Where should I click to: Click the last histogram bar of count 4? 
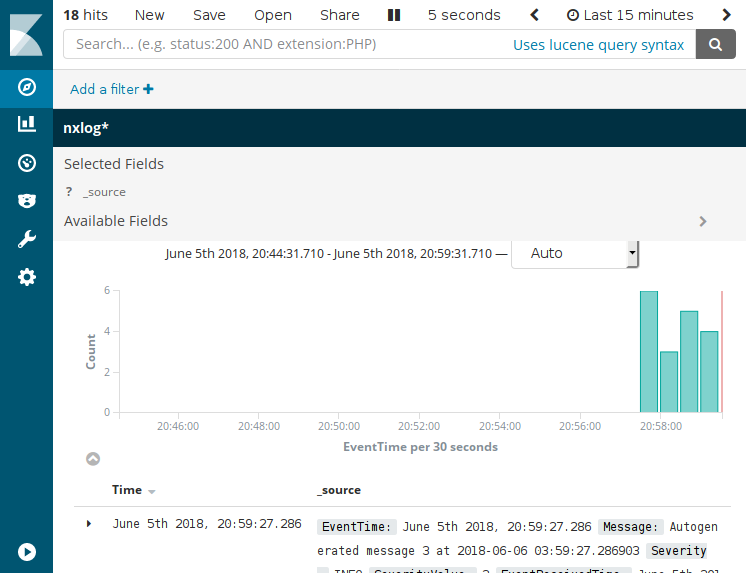(x=709, y=372)
